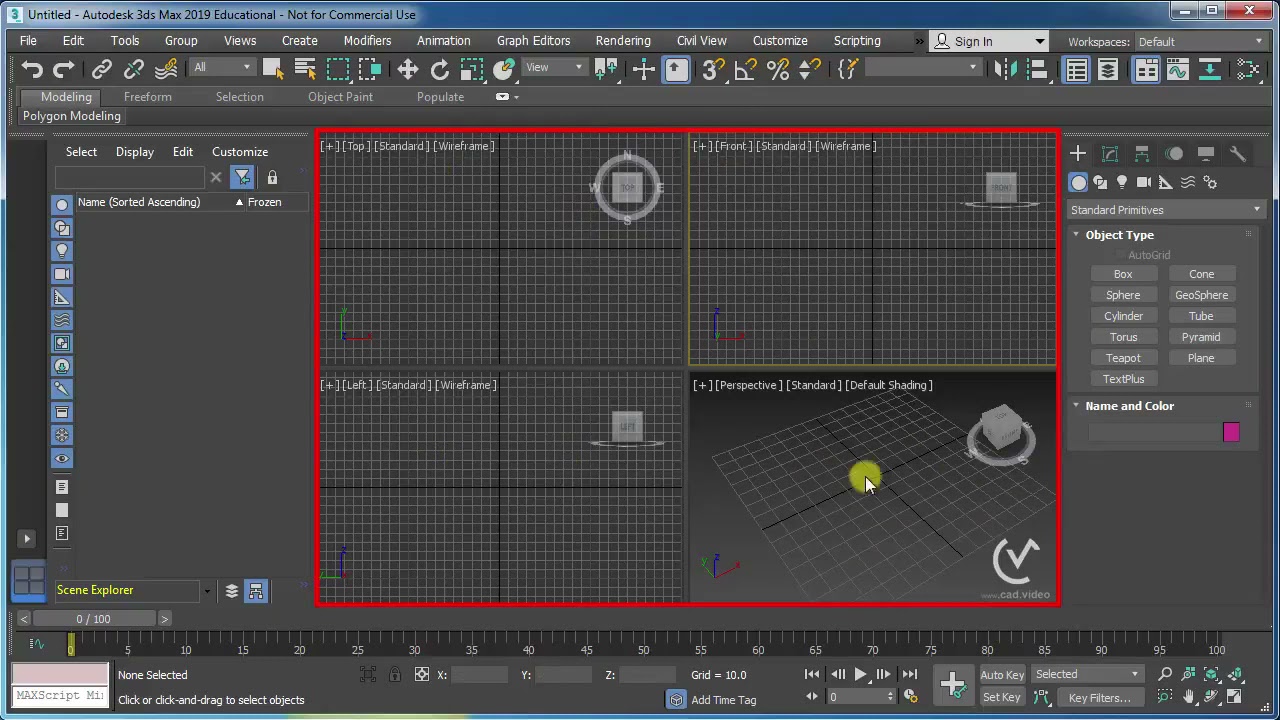Toggle the Scene Explorer lock icon
1280x720 pixels.
(272, 178)
